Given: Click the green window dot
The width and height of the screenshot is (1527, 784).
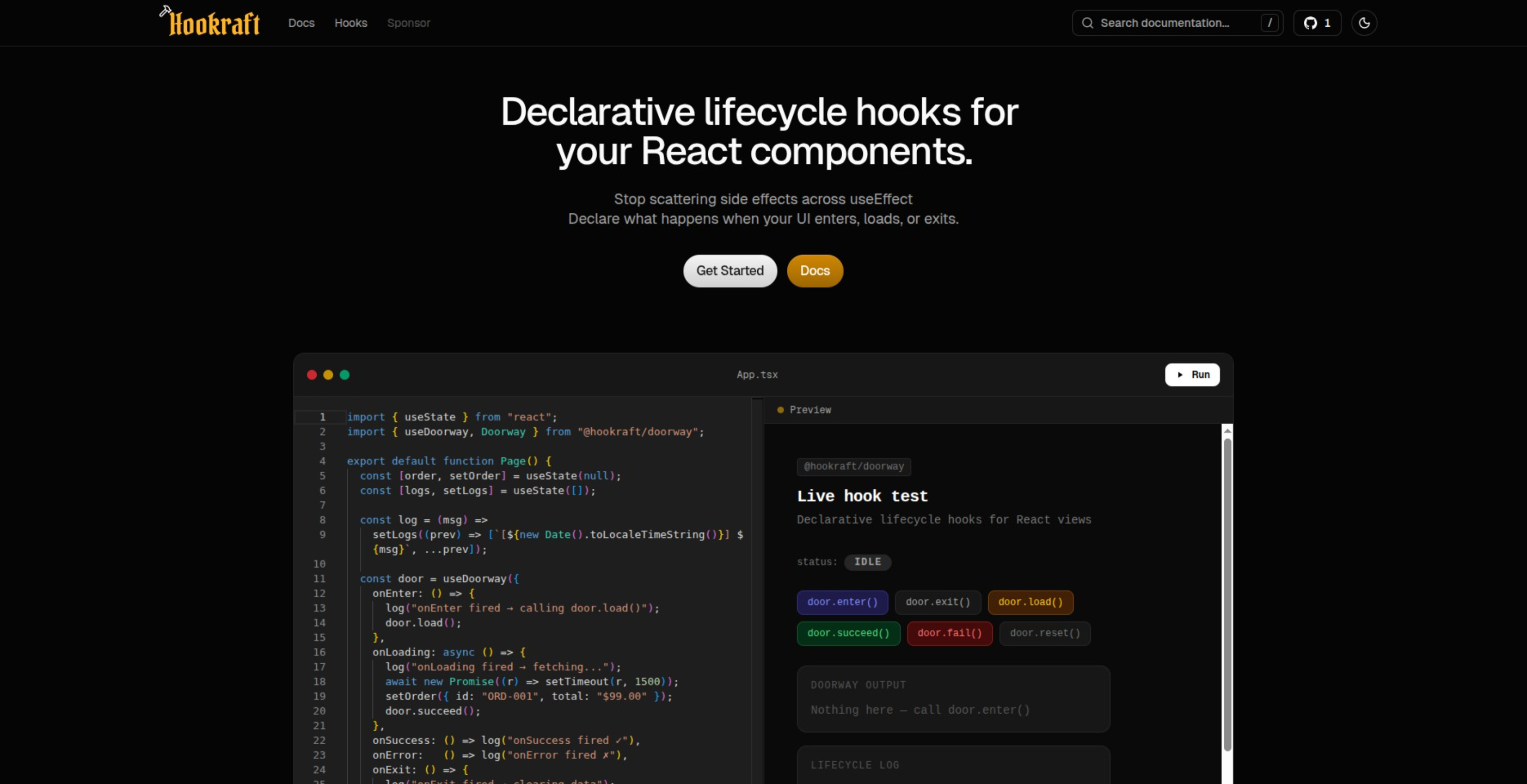Looking at the screenshot, I should coord(344,374).
